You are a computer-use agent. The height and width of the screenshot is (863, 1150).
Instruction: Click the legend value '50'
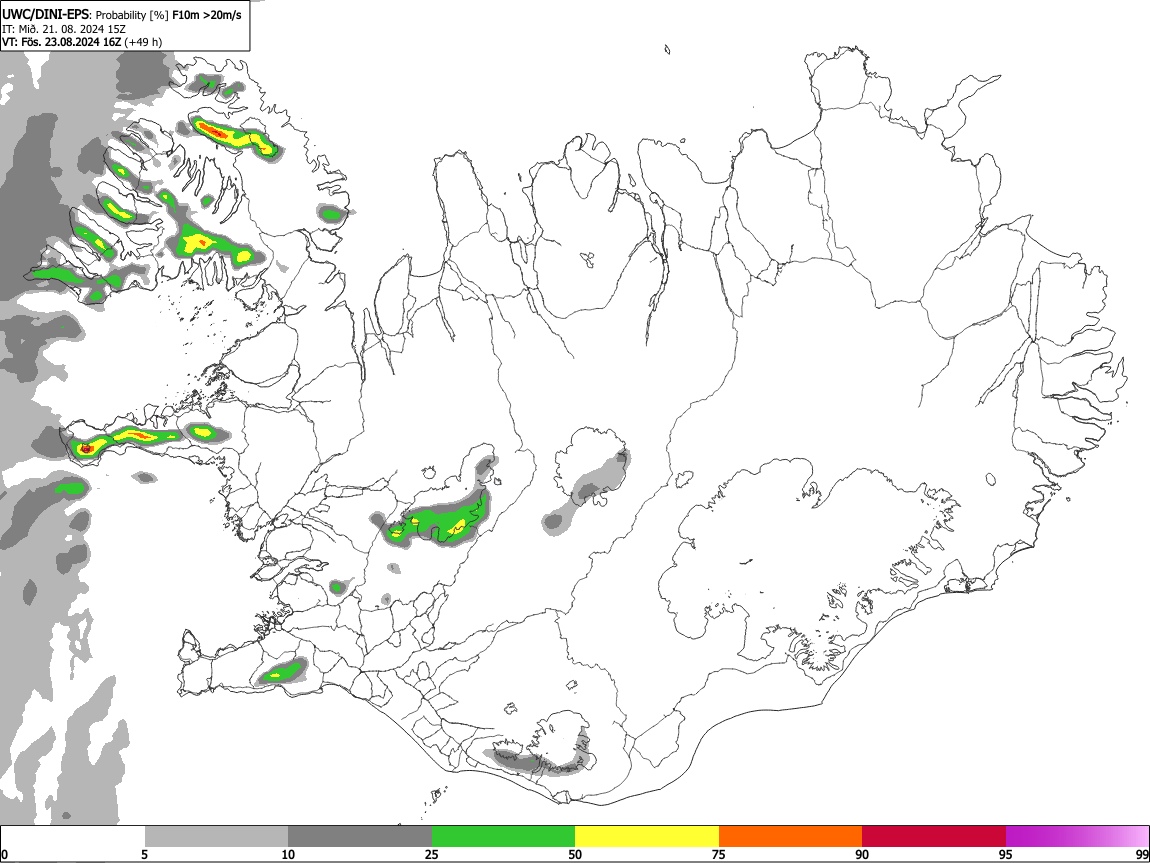(x=575, y=854)
